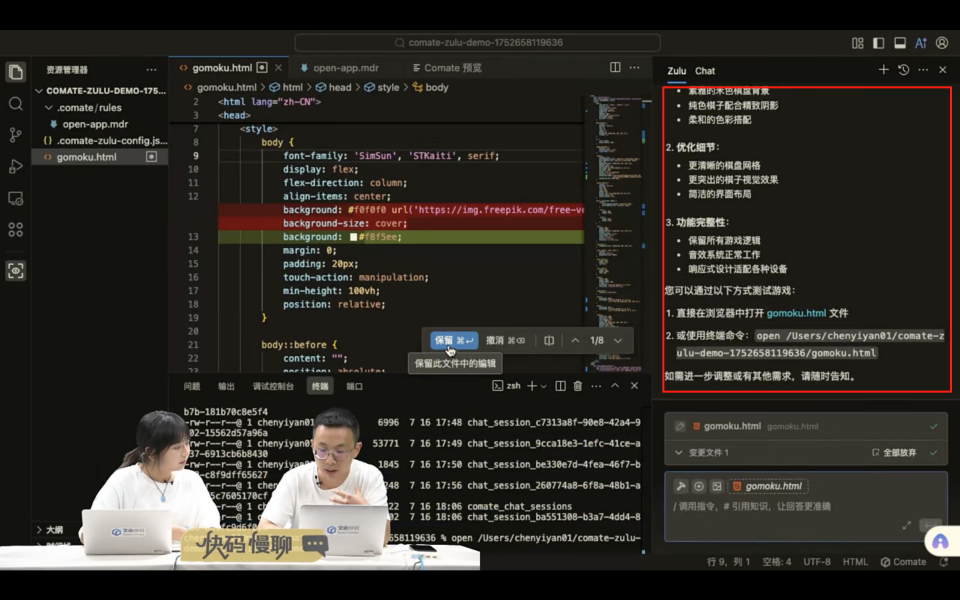Image resolution: width=960 pixels, height=600 pixels.
Task: Open the gomoku.html link in chat message
Action: coord(796,313)
